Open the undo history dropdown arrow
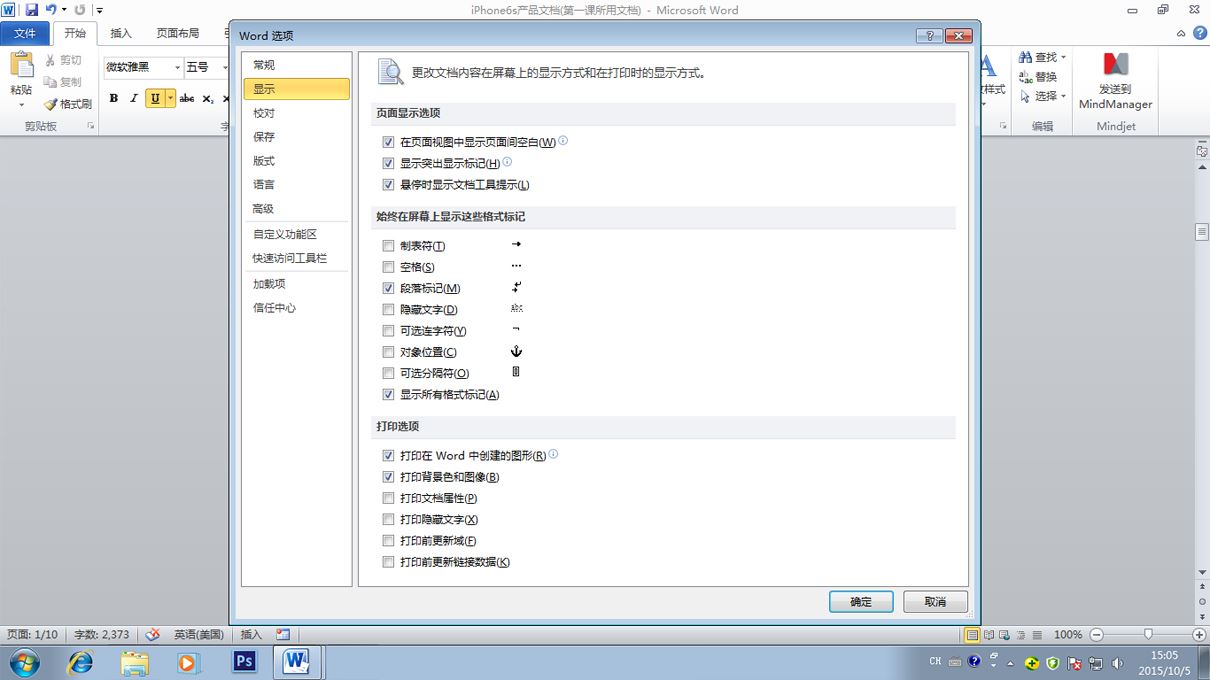Image resolution: width=1210 pixels, height=680 pixels. pyautogui.click(x=64, y=10)
